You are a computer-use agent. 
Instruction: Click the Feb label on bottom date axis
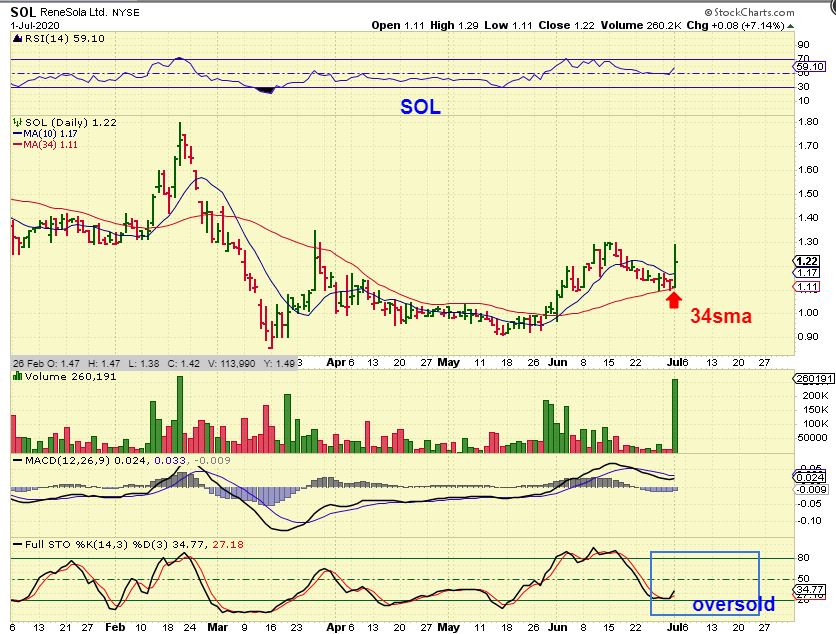pyautogui.click(x=115, y=627)
